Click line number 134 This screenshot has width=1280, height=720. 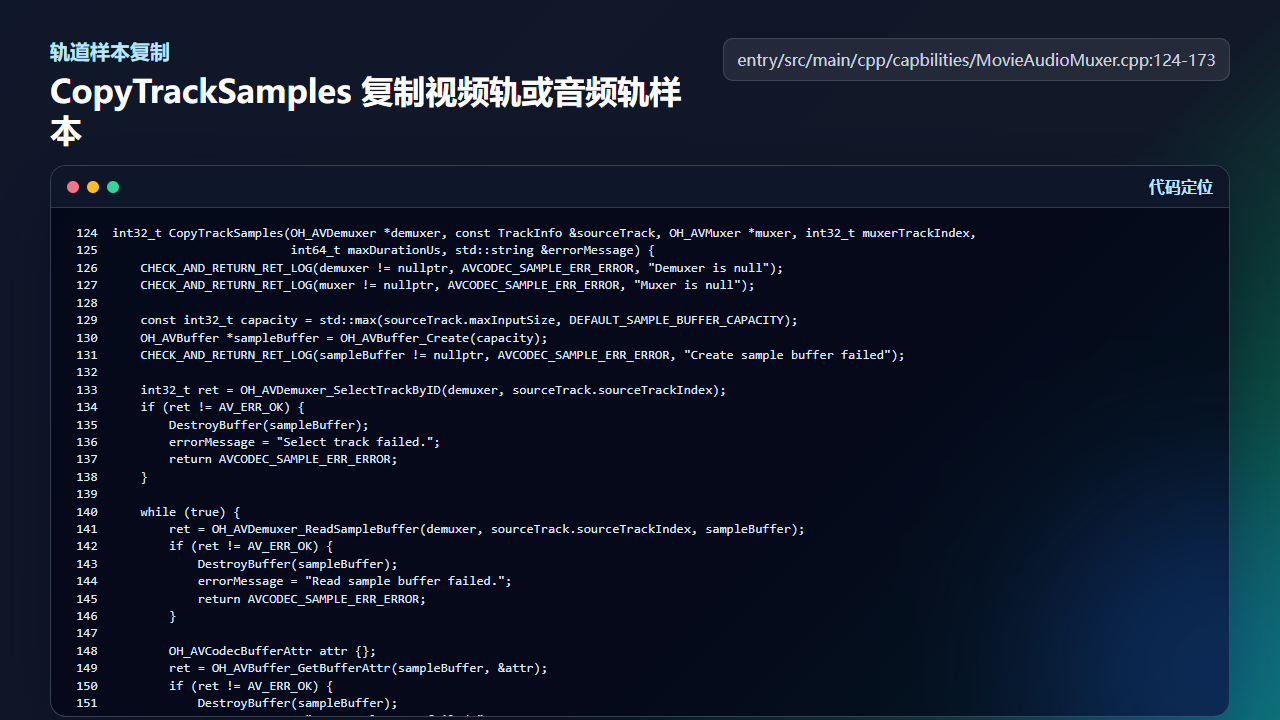87,407
